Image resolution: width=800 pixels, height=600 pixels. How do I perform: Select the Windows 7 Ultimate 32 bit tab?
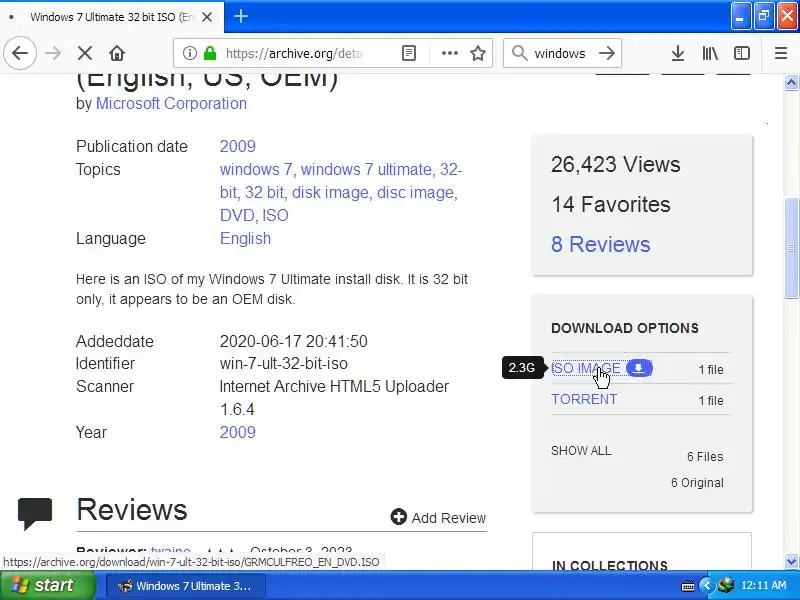(112, 17)
